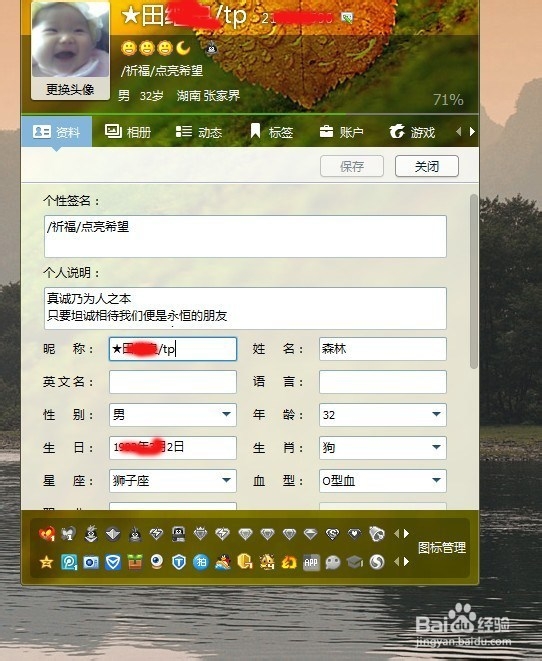
Task: Focus the empty 语言 field
Action: pyautogui.click(x=383, y=382)
